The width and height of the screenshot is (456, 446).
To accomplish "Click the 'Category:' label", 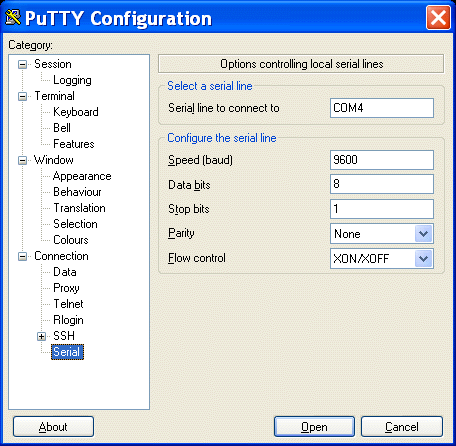I will pyautogui.click(x=30, y=45).
